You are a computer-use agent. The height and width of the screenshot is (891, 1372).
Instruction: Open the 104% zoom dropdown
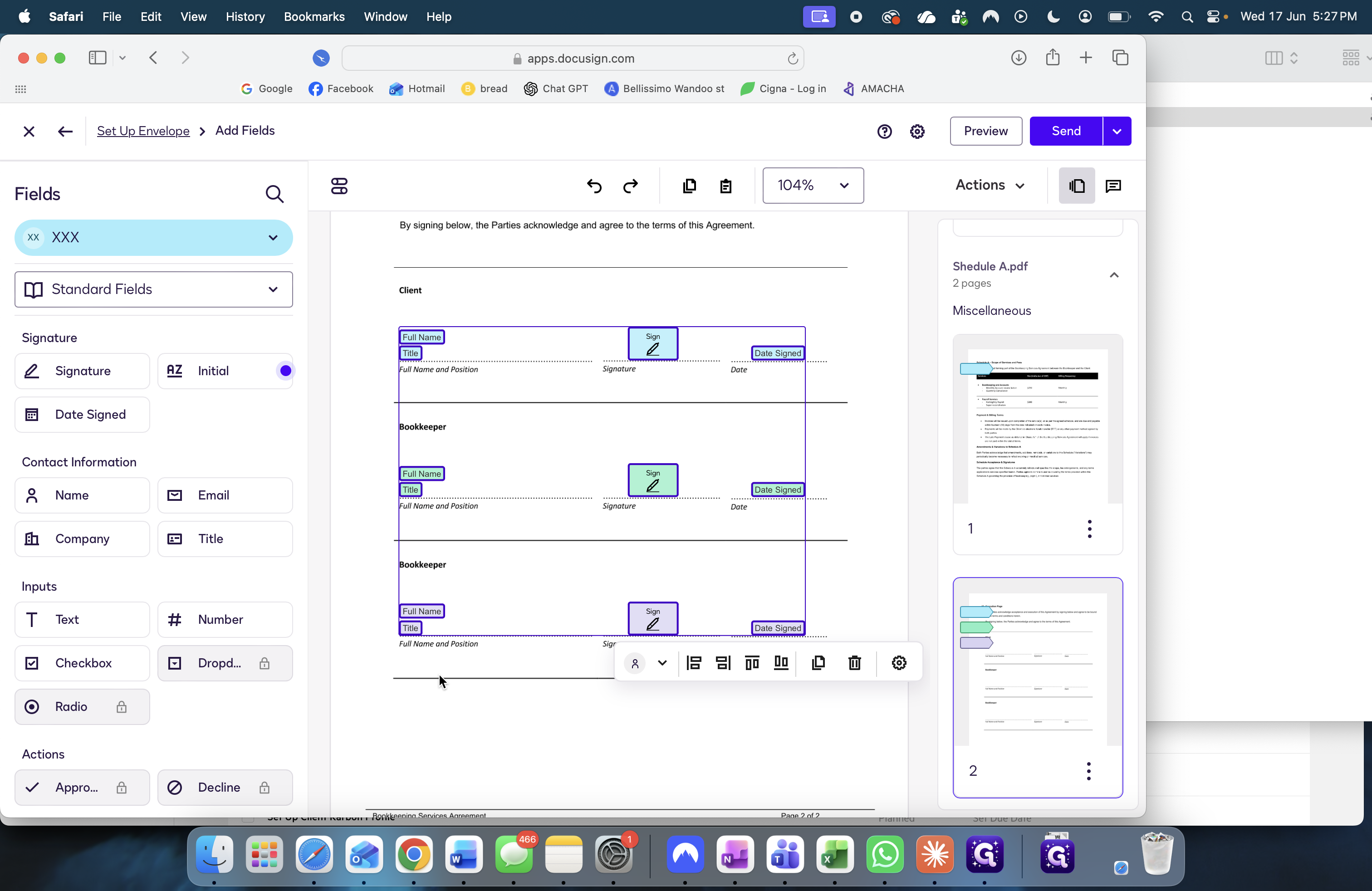[813, 186]
